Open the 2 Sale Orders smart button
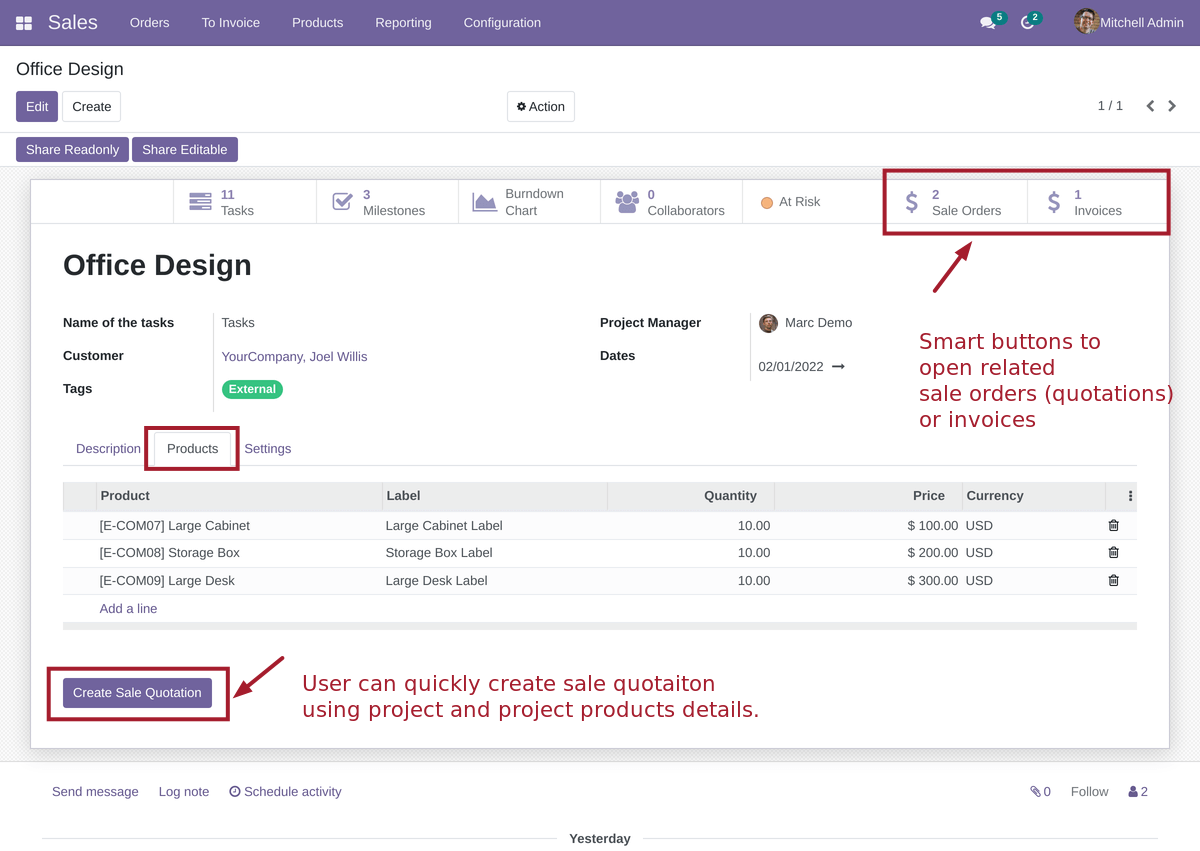The width and height of the screenshot is (1200, 851). coord(955,201)
